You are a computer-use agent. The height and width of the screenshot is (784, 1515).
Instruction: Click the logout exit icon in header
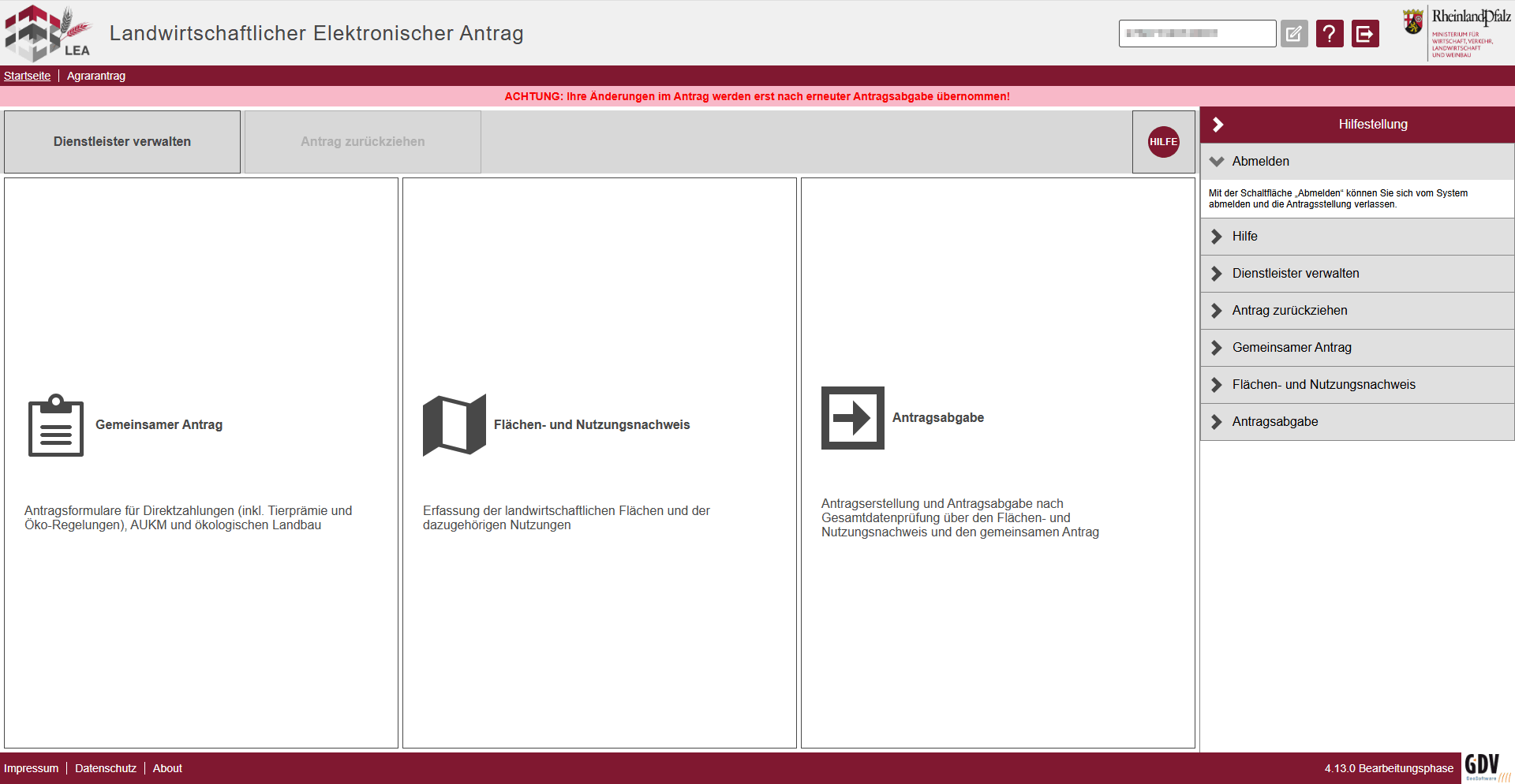click(1365, 34)
